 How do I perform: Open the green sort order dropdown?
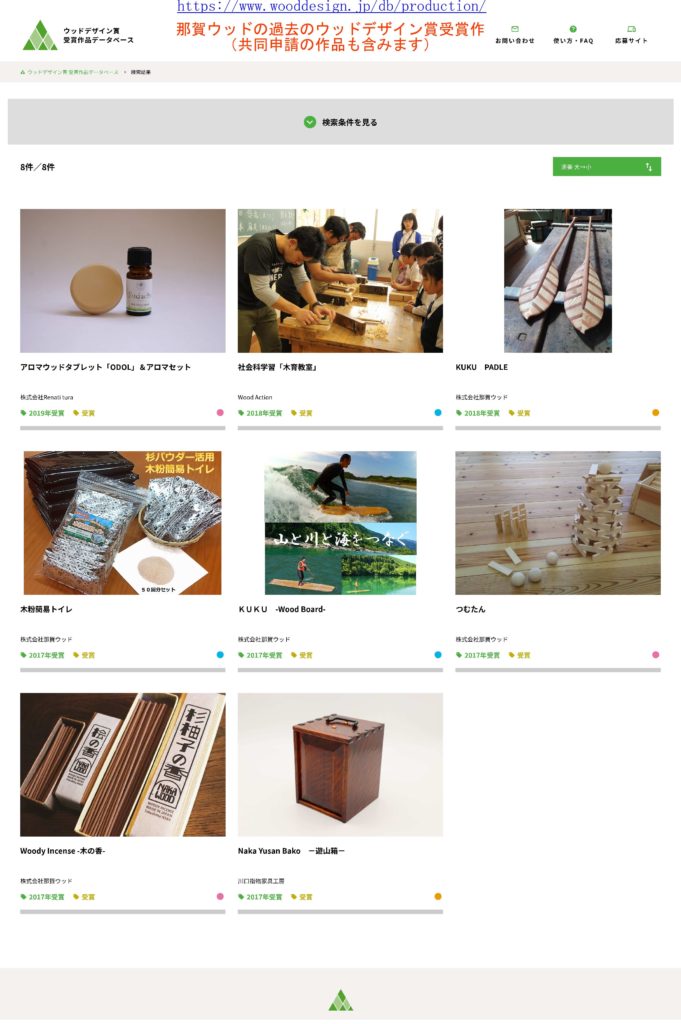point(607,167)
